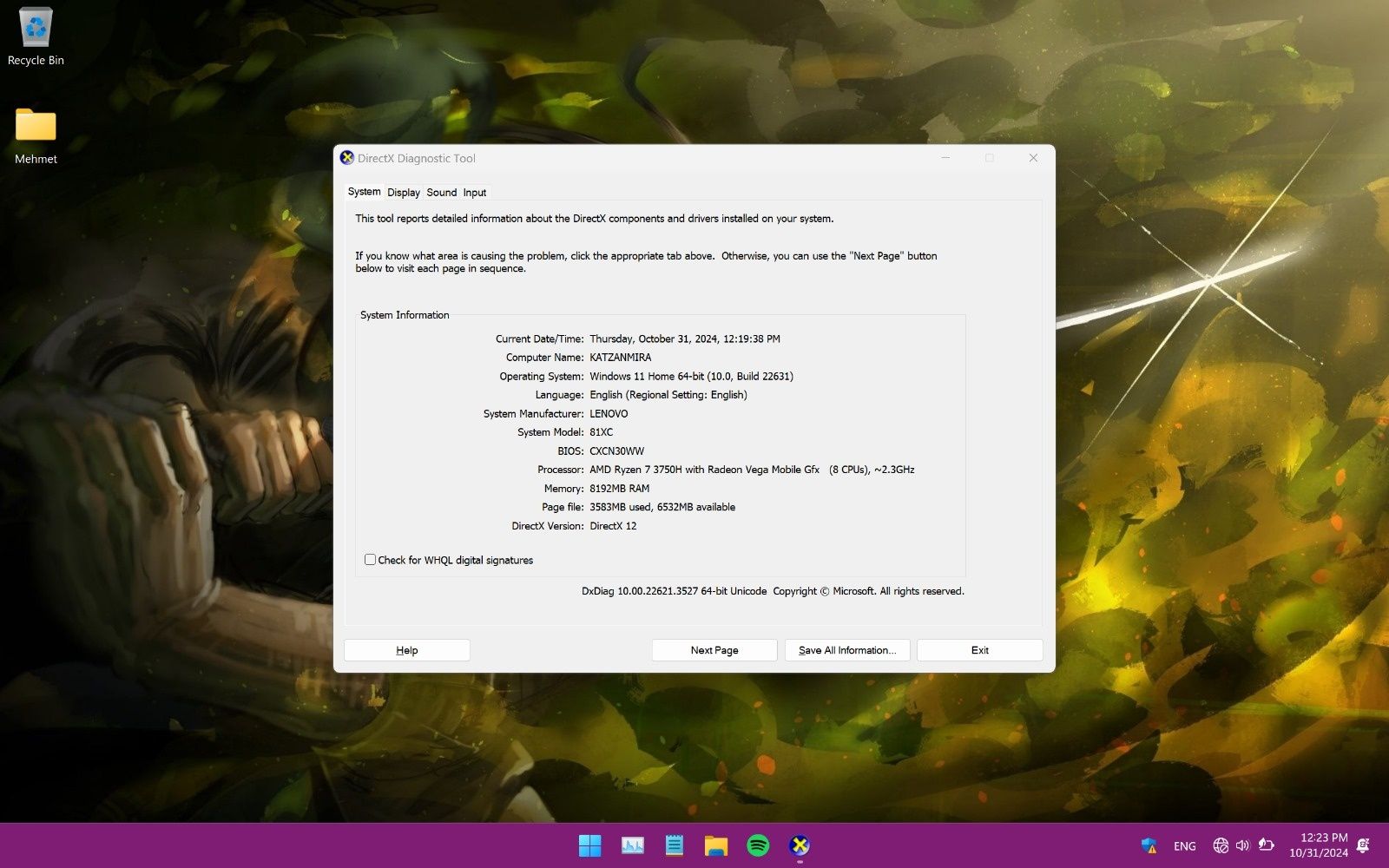Screen dimensions: 1389x868
Task: Click the BIOS value CXCN30WW
Action: click(x=616, y=451)
